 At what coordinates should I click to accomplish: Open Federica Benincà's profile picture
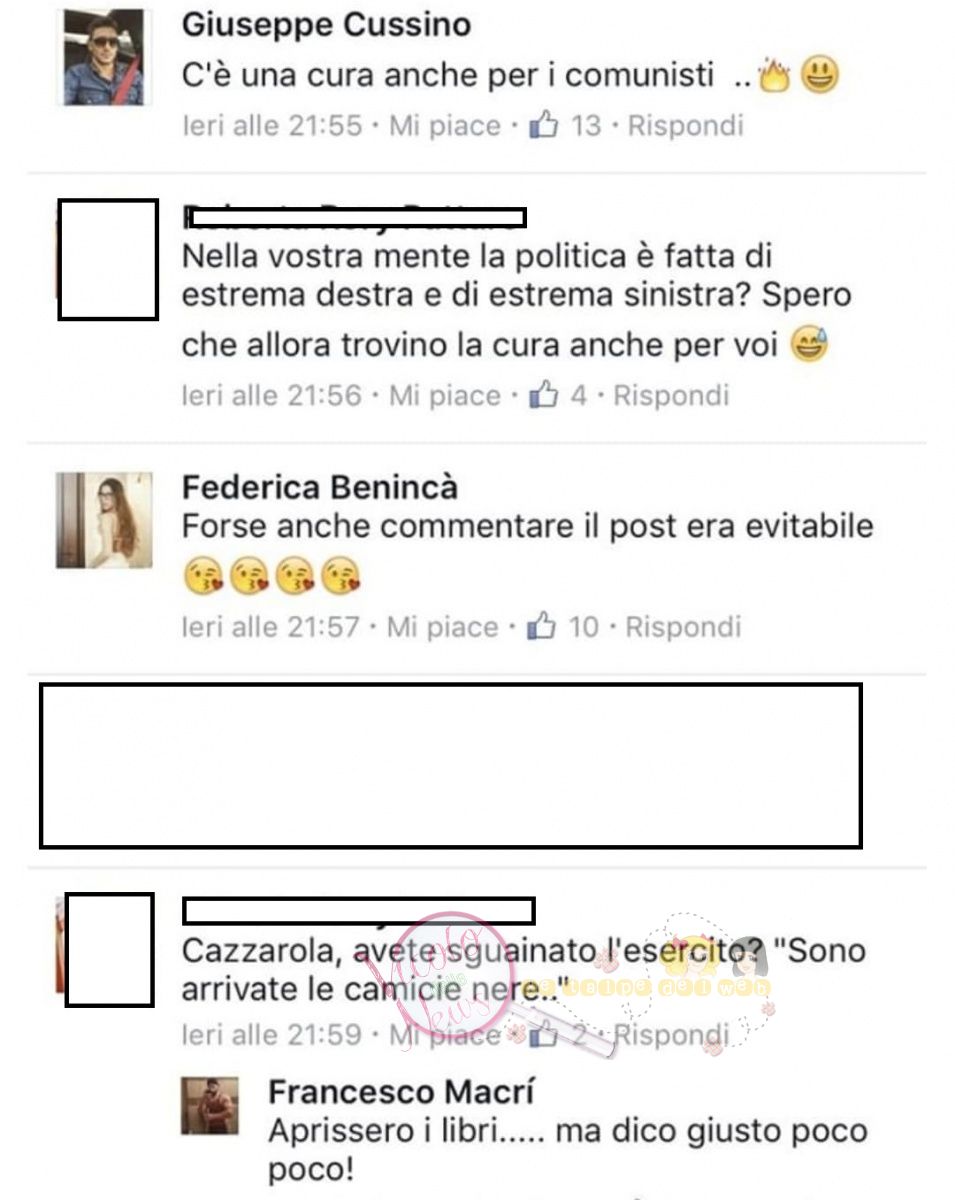pyautogui.click(x=104, y=520)
